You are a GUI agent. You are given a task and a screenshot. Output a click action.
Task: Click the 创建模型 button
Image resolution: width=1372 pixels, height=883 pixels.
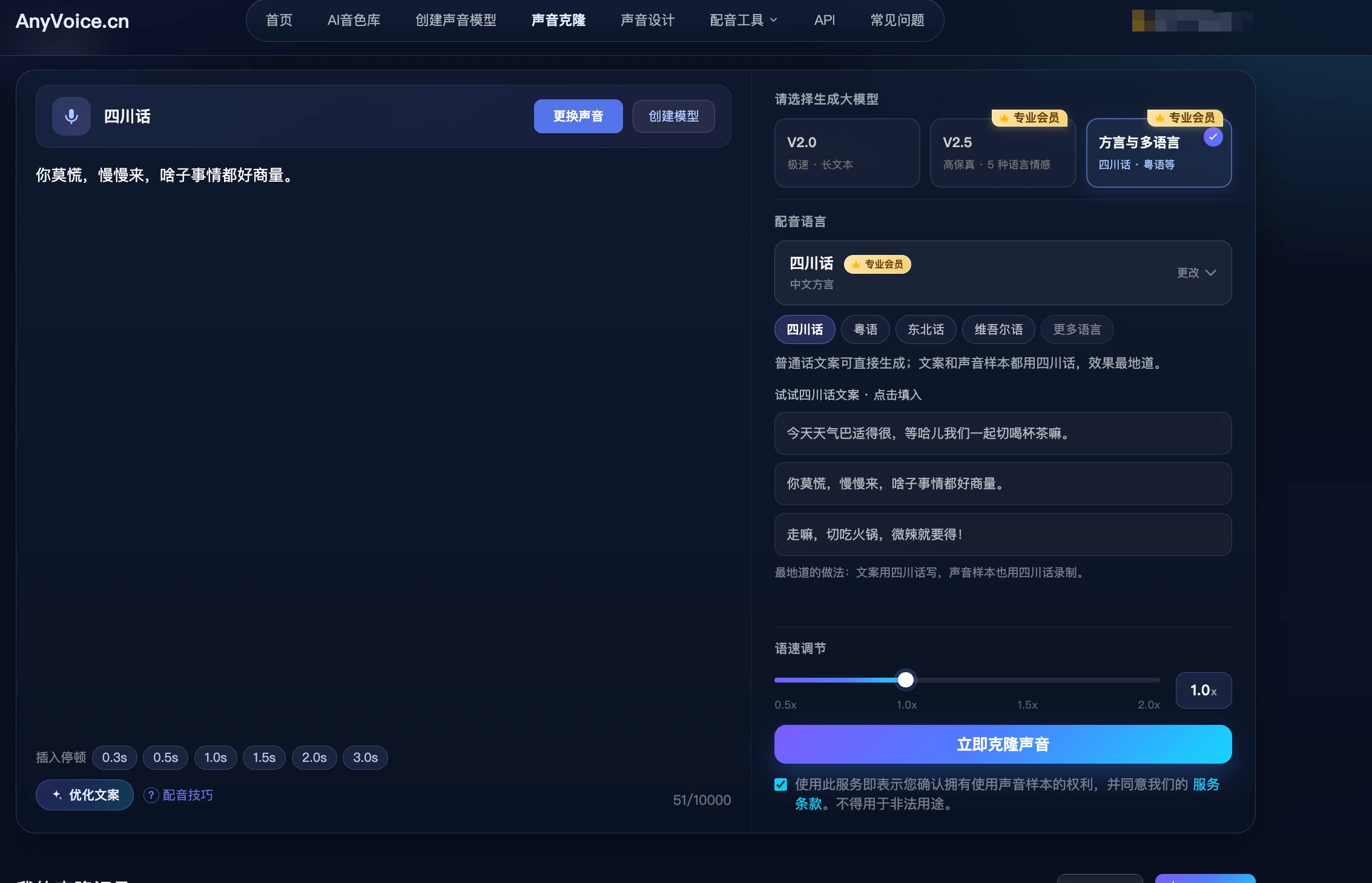674,116
